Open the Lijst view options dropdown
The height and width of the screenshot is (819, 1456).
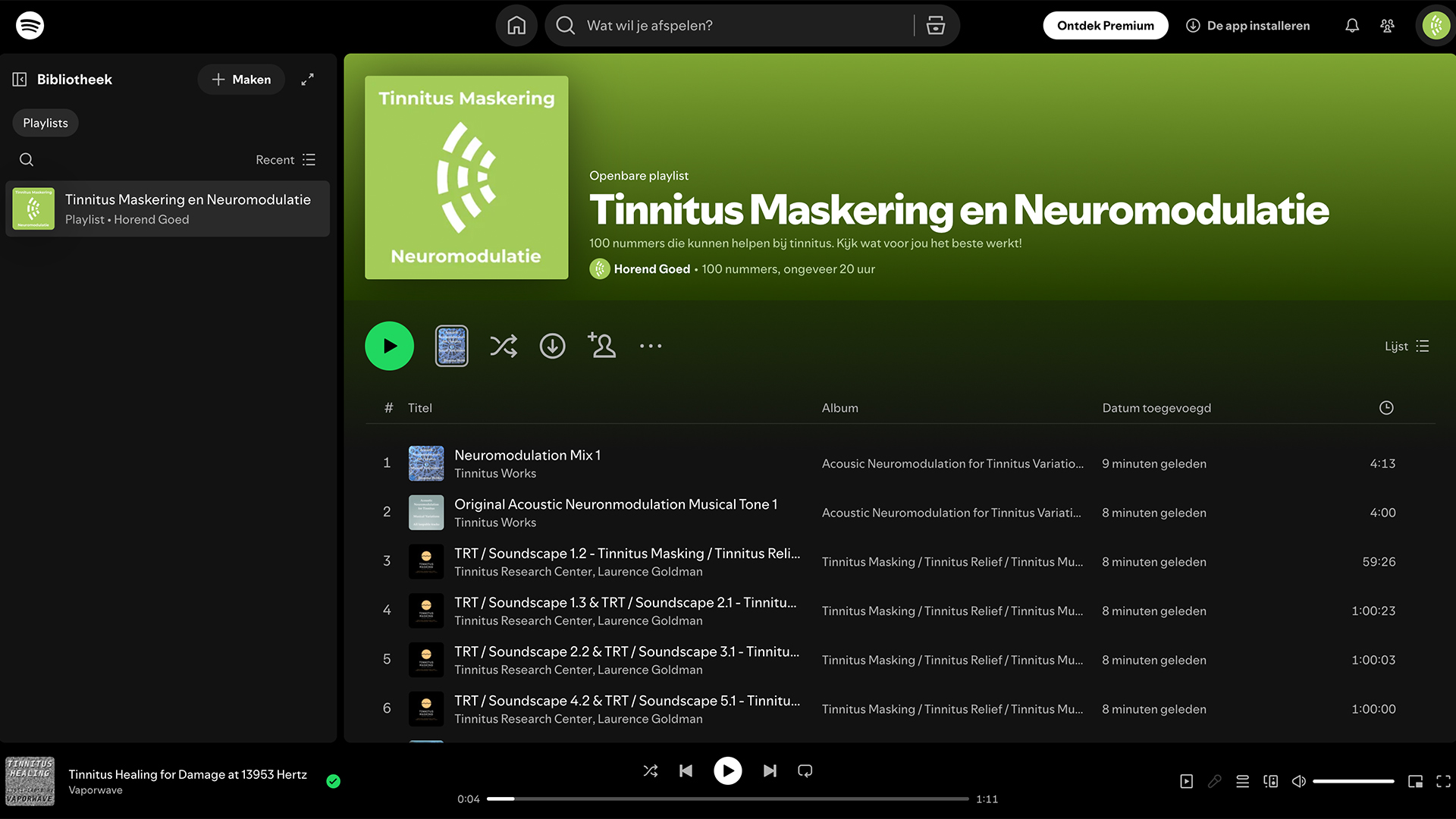pos(1407,346)
